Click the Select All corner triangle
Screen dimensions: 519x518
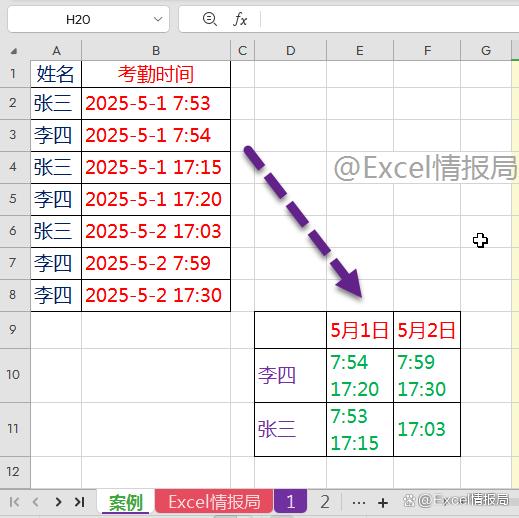(x=14, y=51)
